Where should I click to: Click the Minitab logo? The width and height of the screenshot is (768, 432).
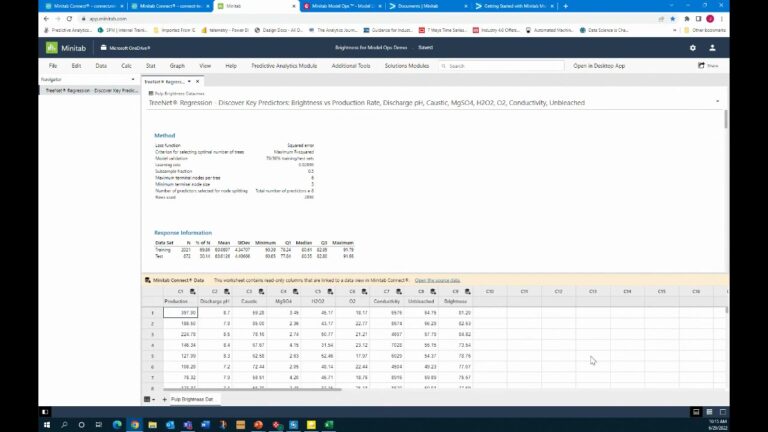coord(66,48)
